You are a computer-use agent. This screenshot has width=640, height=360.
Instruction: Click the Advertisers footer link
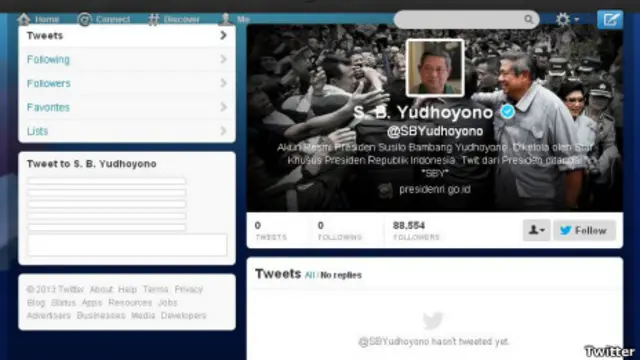click(x=49, y=316)
